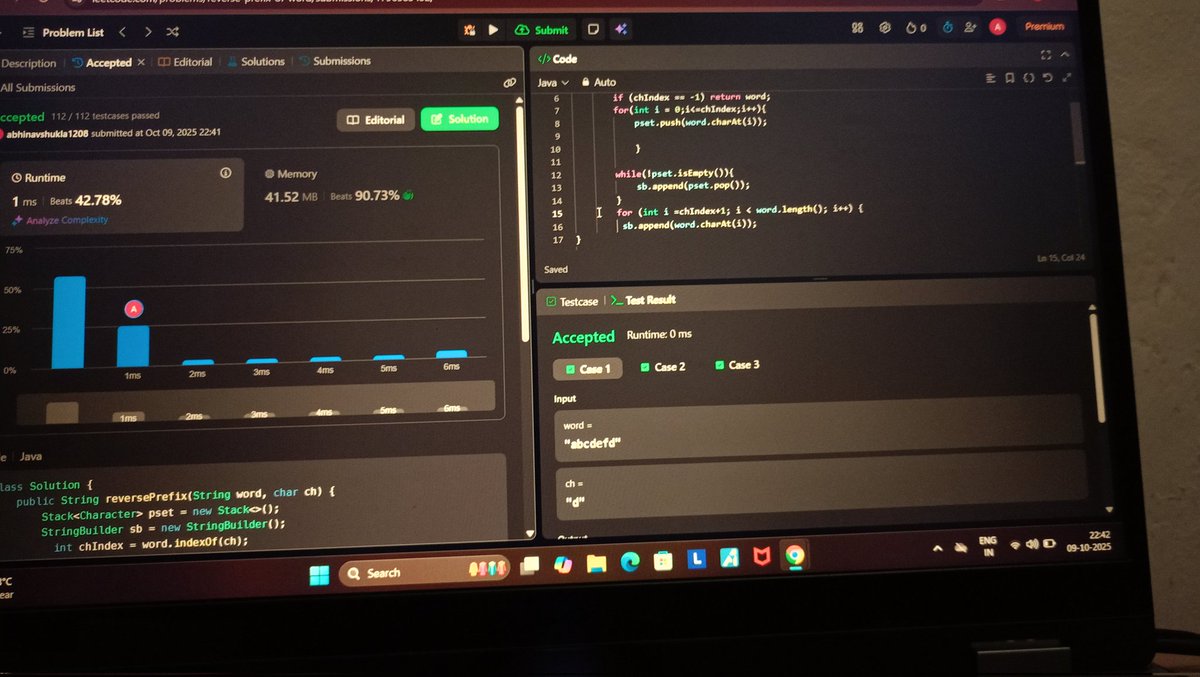Click the word input value "abcdefd"
Image resolution: width=1200 pixels, height=677 pixels.
click(x=593, y=443)
